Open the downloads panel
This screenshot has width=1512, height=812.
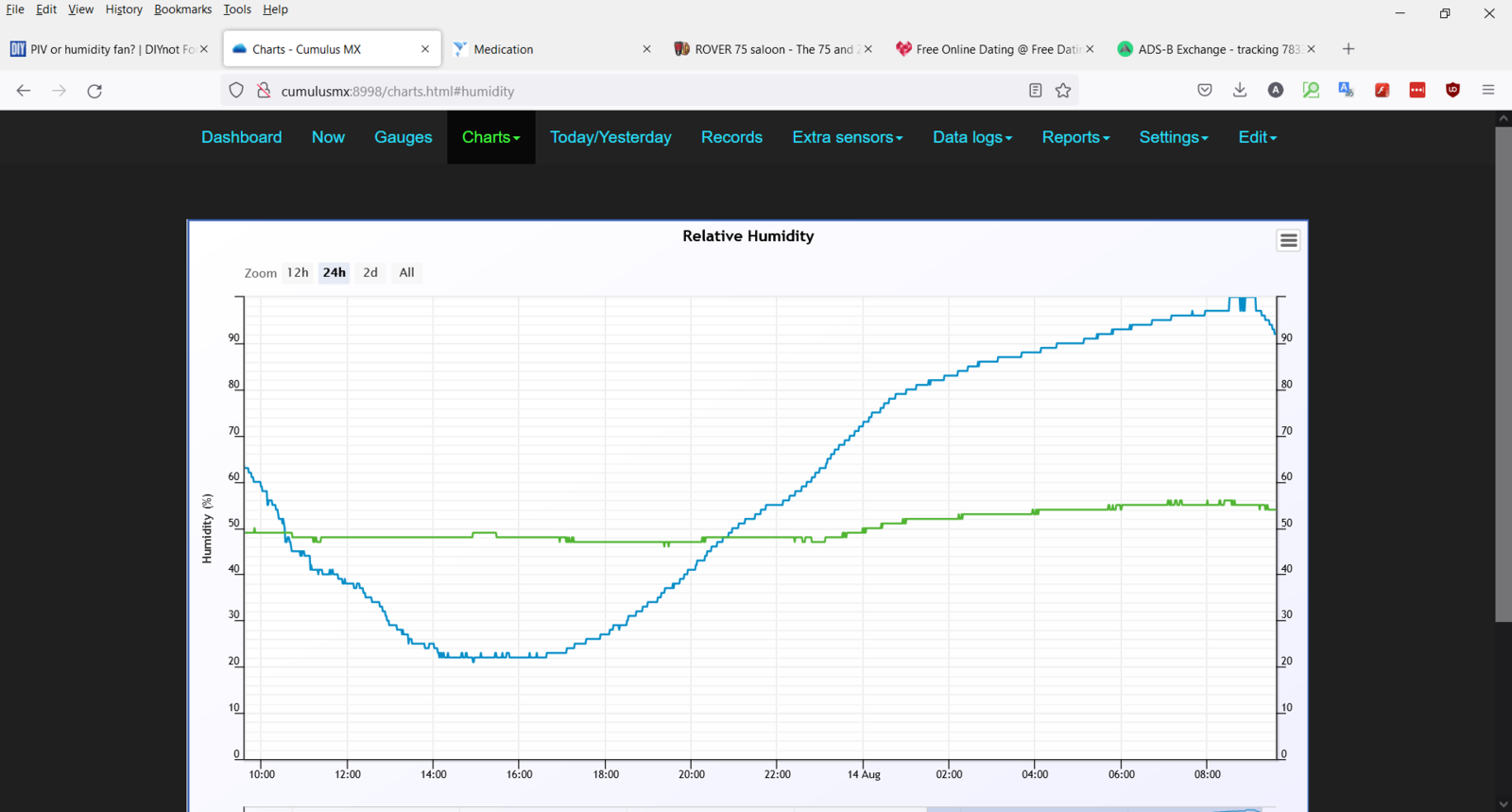point(1240,91)
